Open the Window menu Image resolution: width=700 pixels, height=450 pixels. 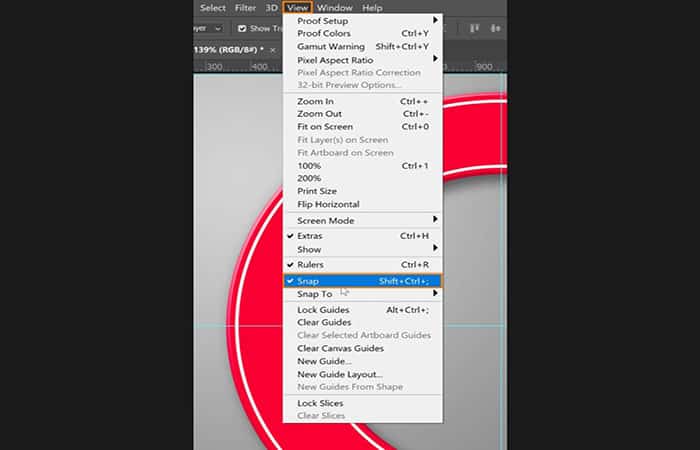pos(334,8)
